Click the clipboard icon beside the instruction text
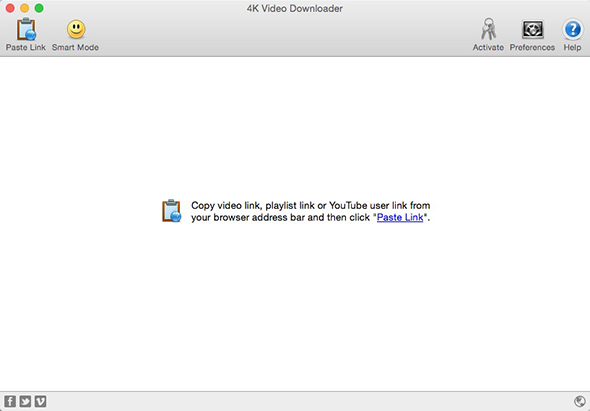The height and width of the screenshot is (411, 590). coord(172,211)
